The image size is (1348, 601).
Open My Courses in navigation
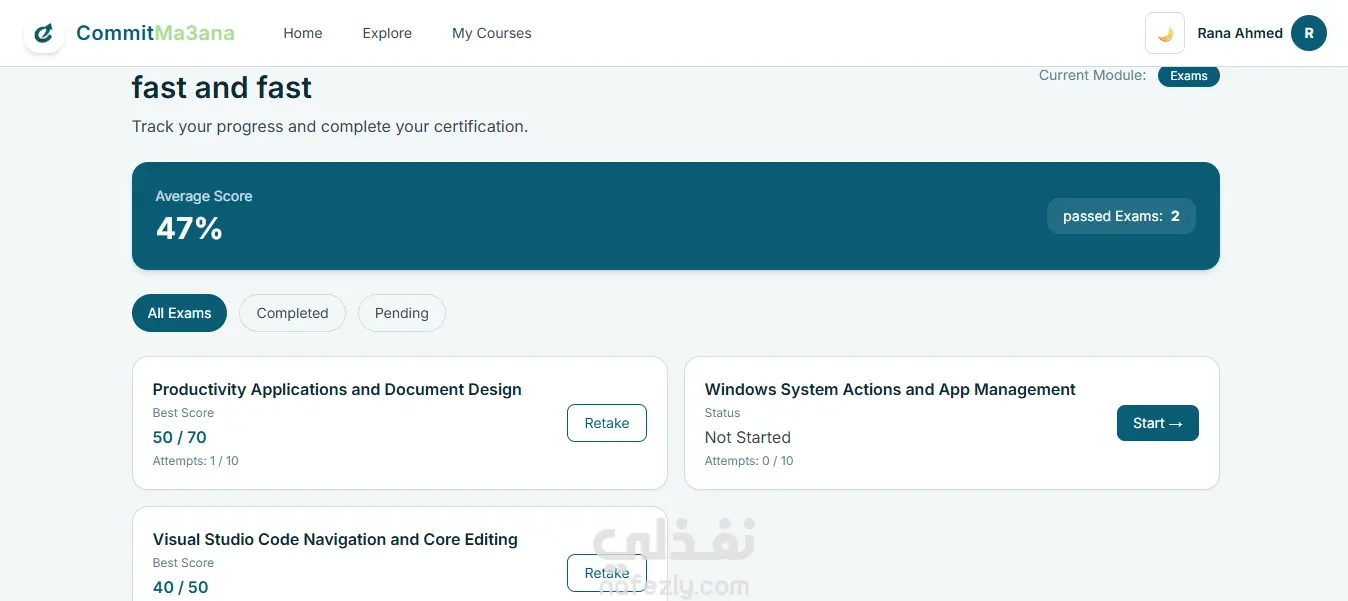(492, 33)
